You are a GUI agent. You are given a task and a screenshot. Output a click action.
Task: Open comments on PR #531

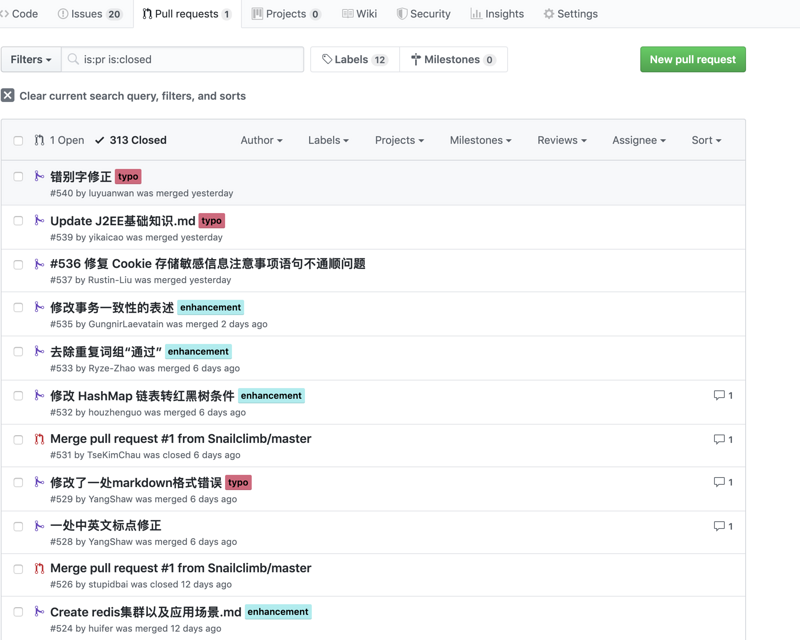click(723, 439)
